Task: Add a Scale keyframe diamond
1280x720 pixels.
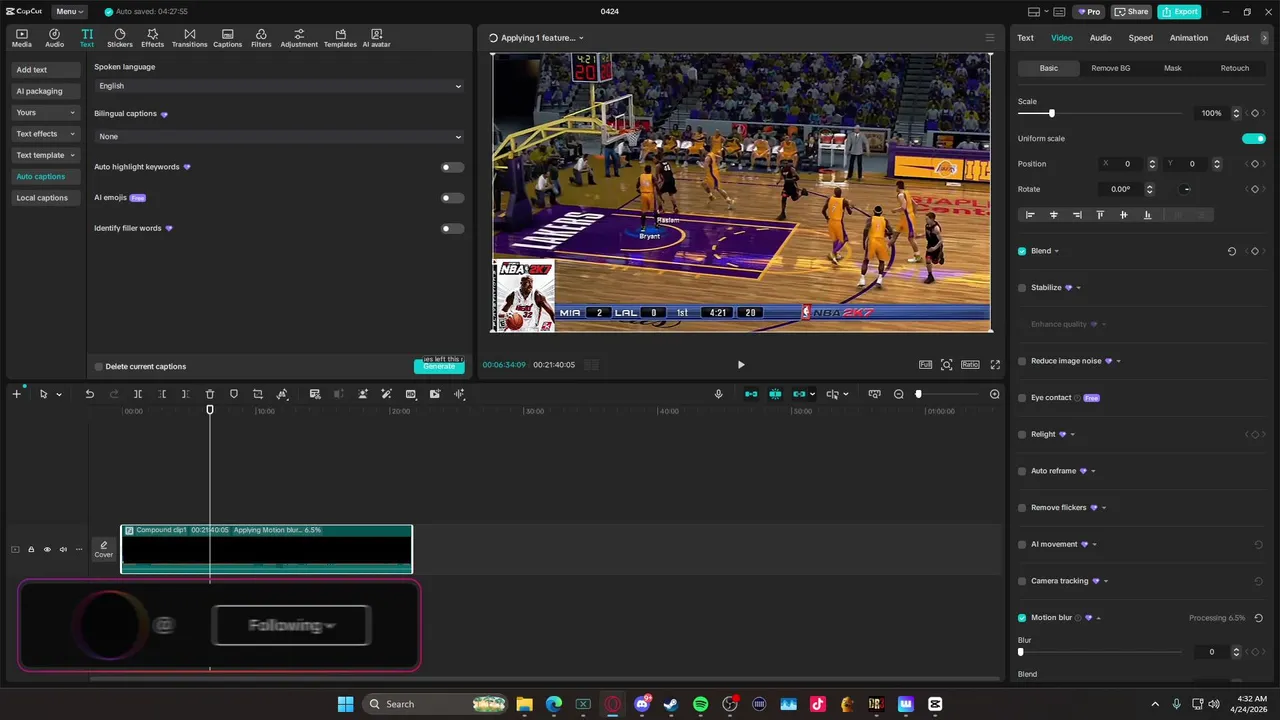Action: point(1255,114)
